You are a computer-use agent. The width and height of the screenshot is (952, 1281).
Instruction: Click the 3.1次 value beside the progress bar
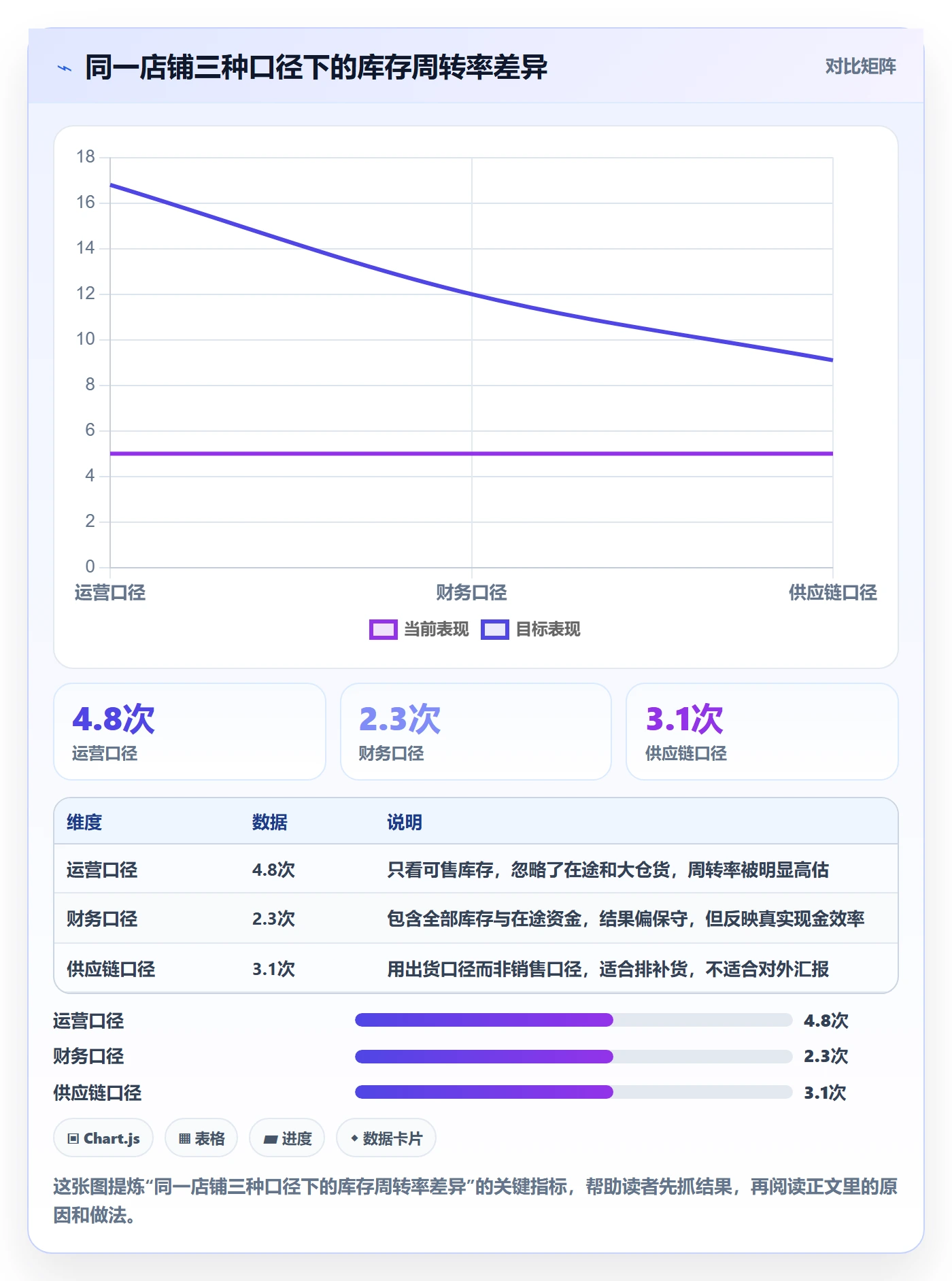point(826,1093)
